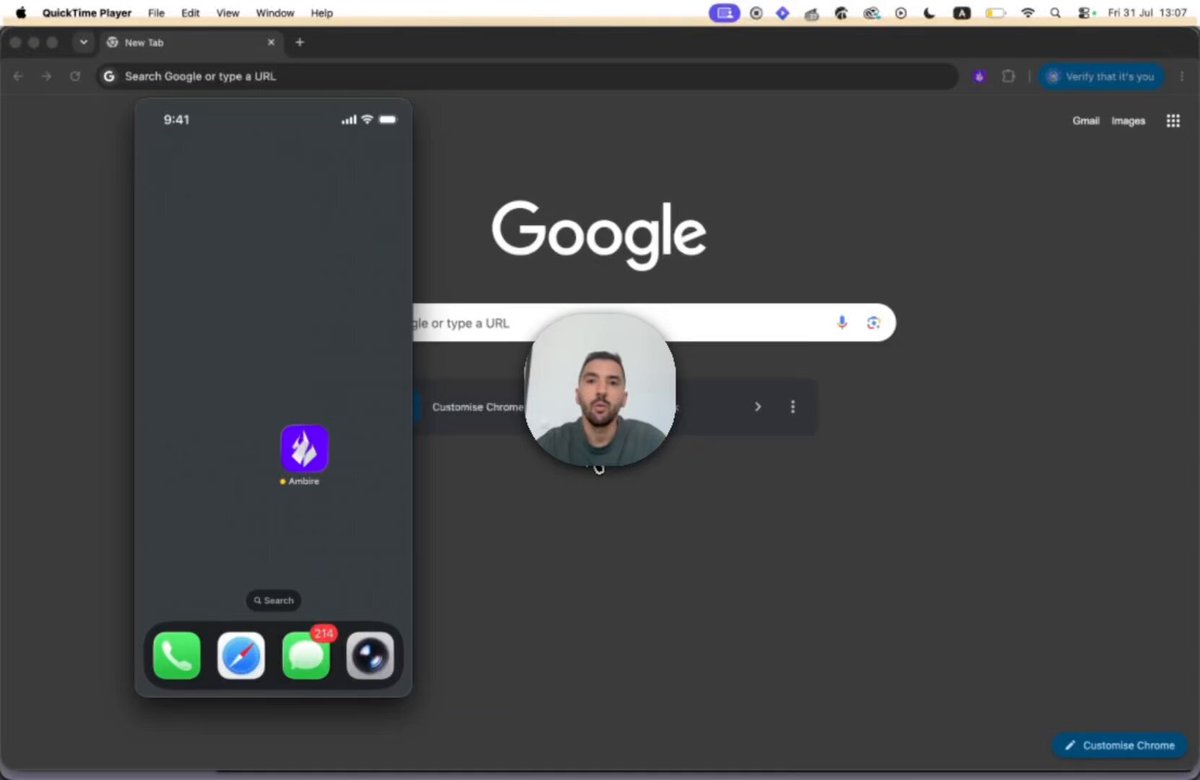This screenshot has width=1200, height=780.
Task: Open the Wi-Fi menu bar icon
Action: (x=1028, y=13)
